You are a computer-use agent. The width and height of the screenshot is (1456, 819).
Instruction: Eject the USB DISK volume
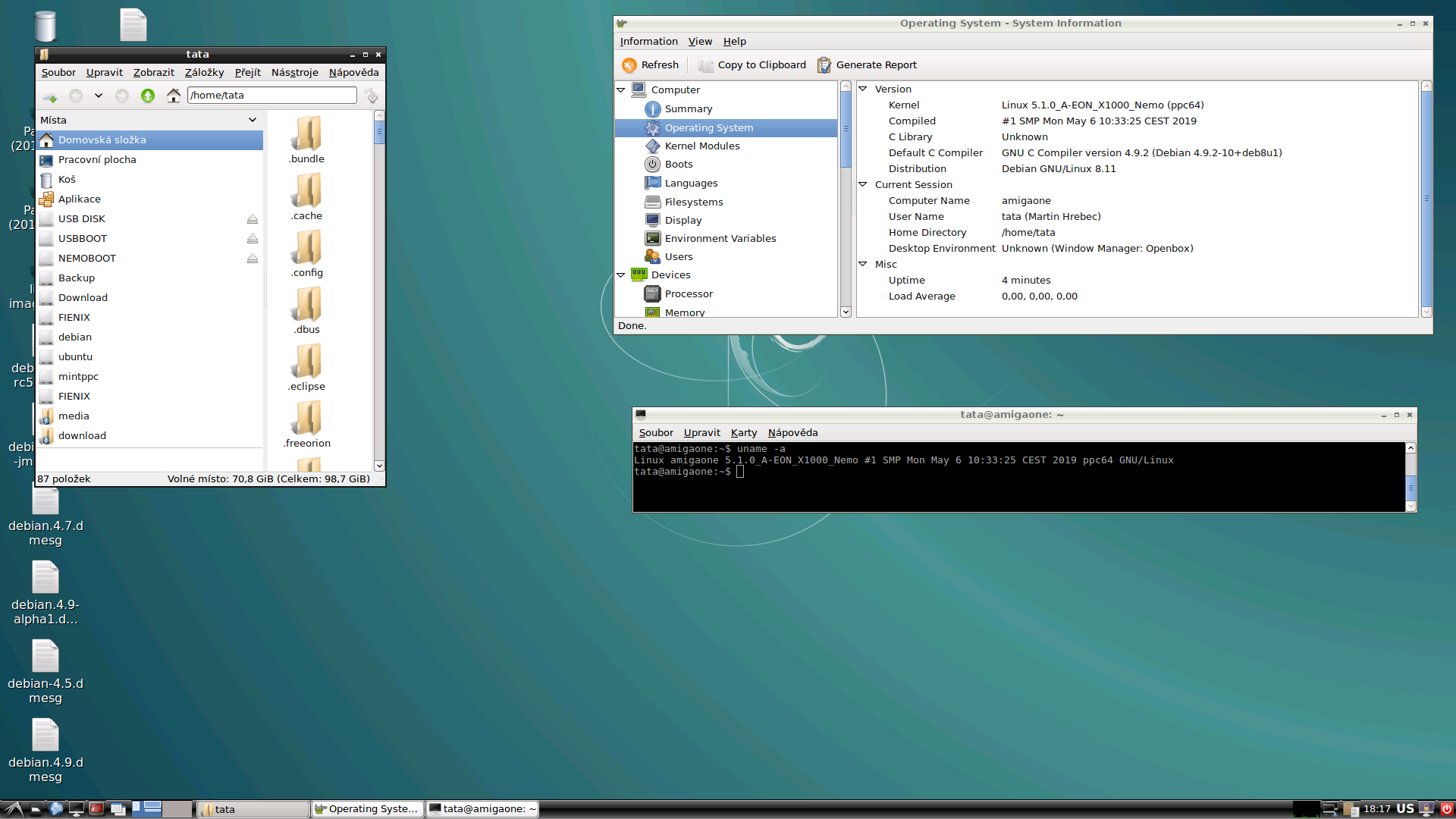point(253,219)
